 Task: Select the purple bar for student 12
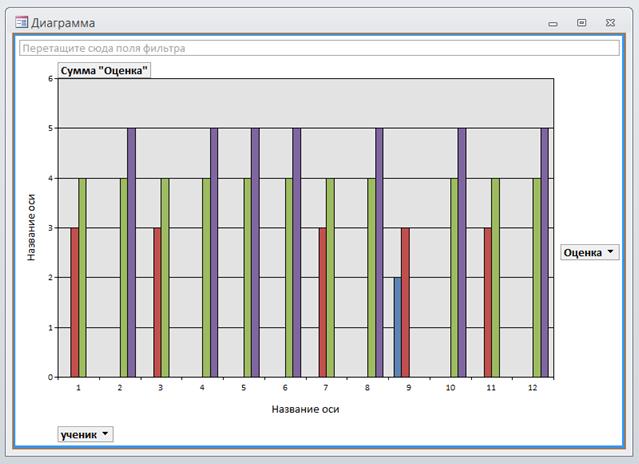[545, 253]
